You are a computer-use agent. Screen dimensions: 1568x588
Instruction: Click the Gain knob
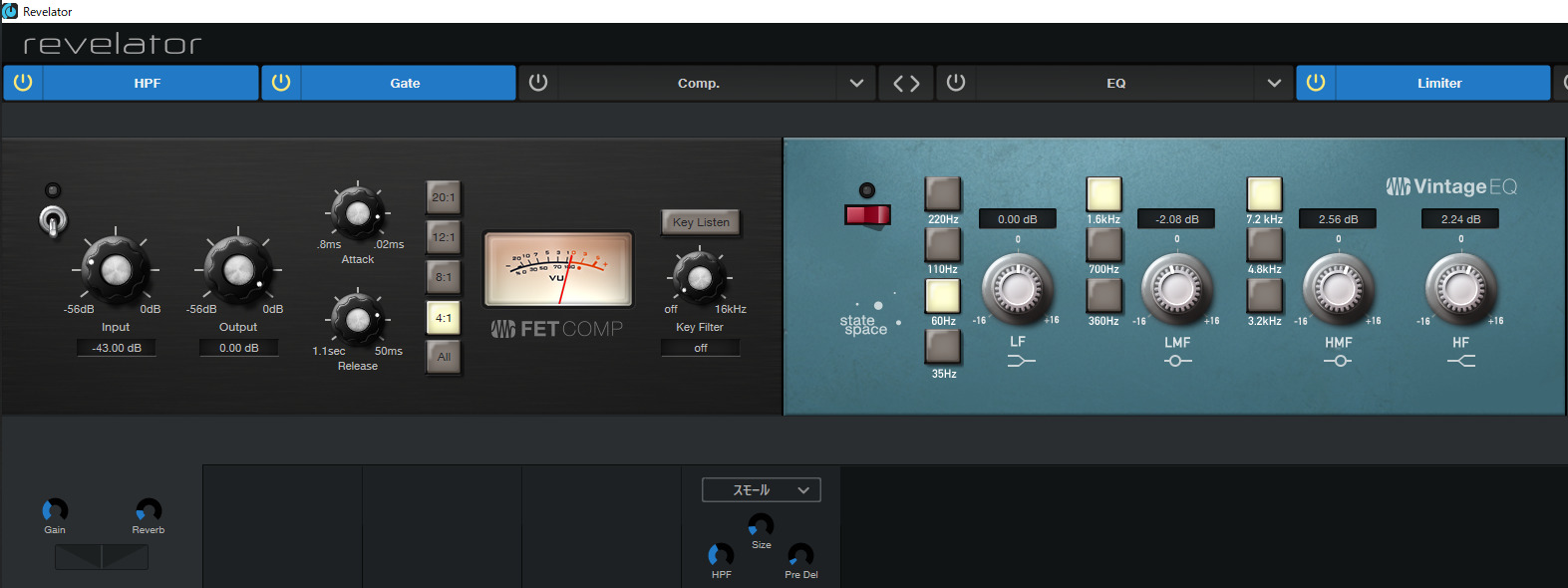(x=55, y=510)
